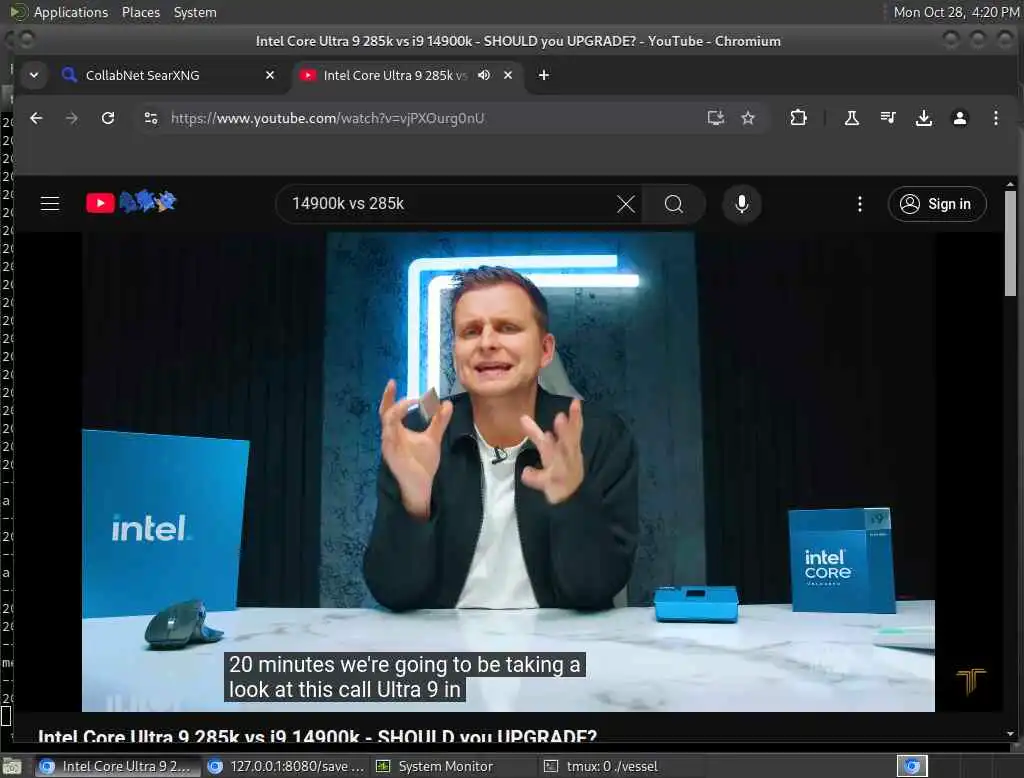1024x778 pixels.
Task: Open the Extensions puzzle icon
Action: 798,118
